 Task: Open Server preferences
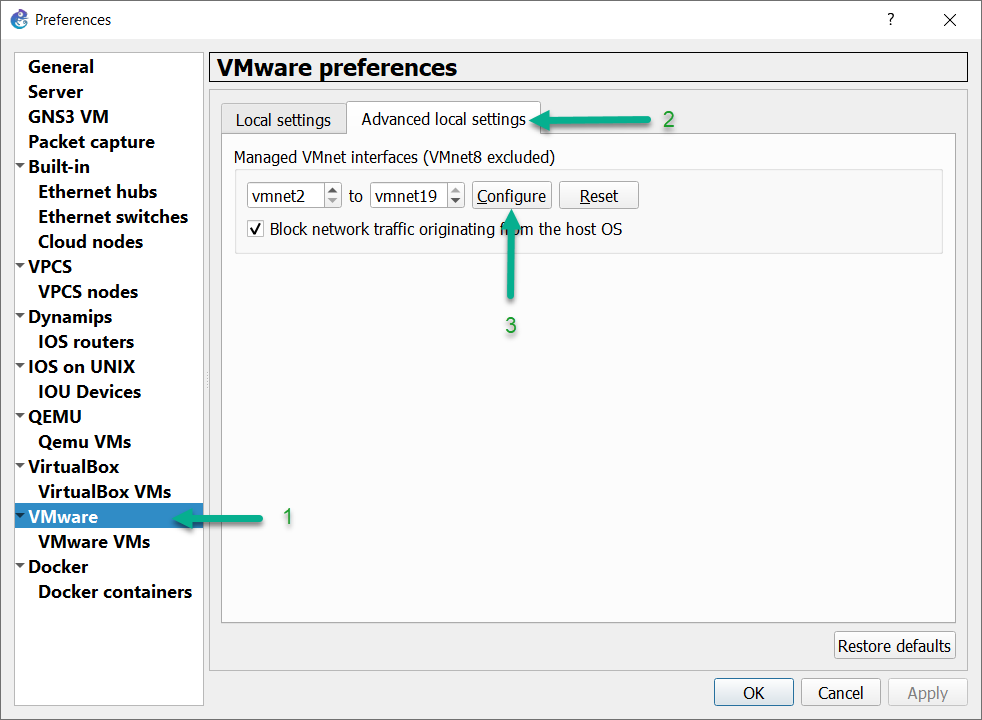point(55,91)
